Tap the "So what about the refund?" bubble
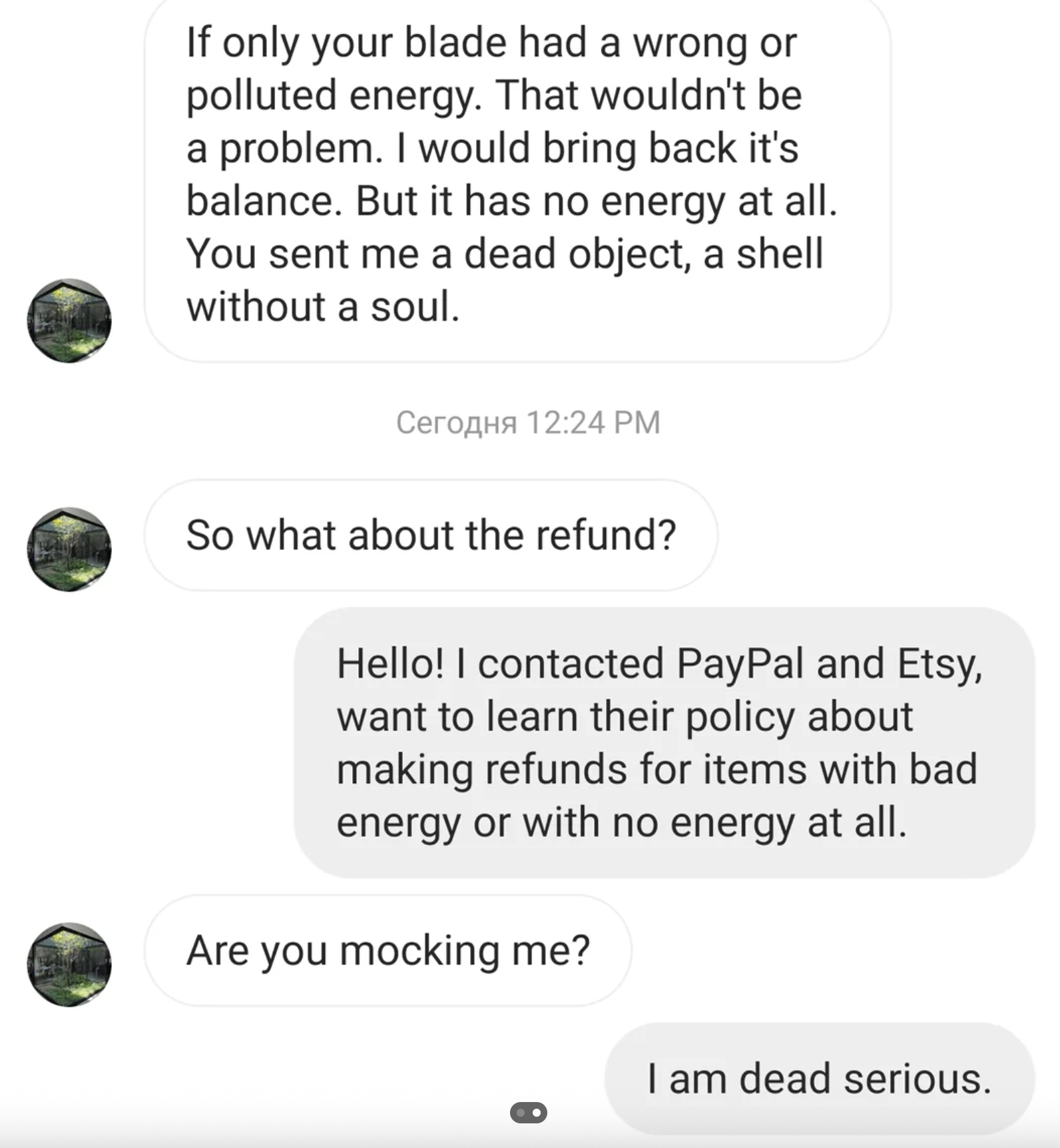Viewport: 1060px width, 1148px height. (x=431, y=535)
